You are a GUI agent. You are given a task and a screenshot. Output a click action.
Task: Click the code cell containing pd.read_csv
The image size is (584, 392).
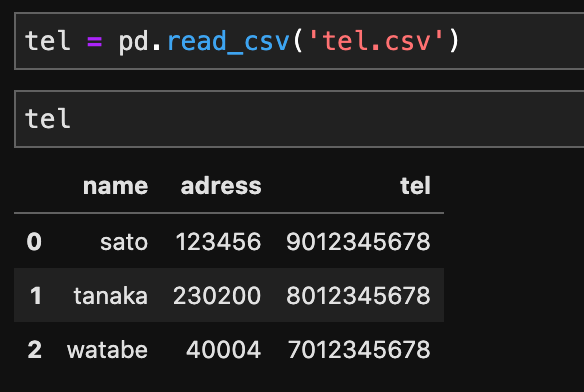(x=299, y=41)
